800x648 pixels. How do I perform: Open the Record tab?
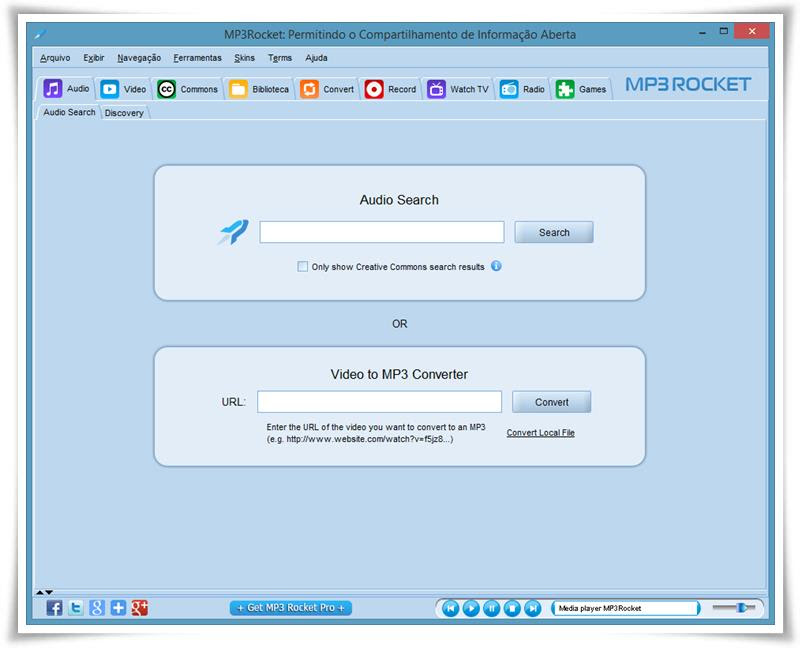coord(390,89)
